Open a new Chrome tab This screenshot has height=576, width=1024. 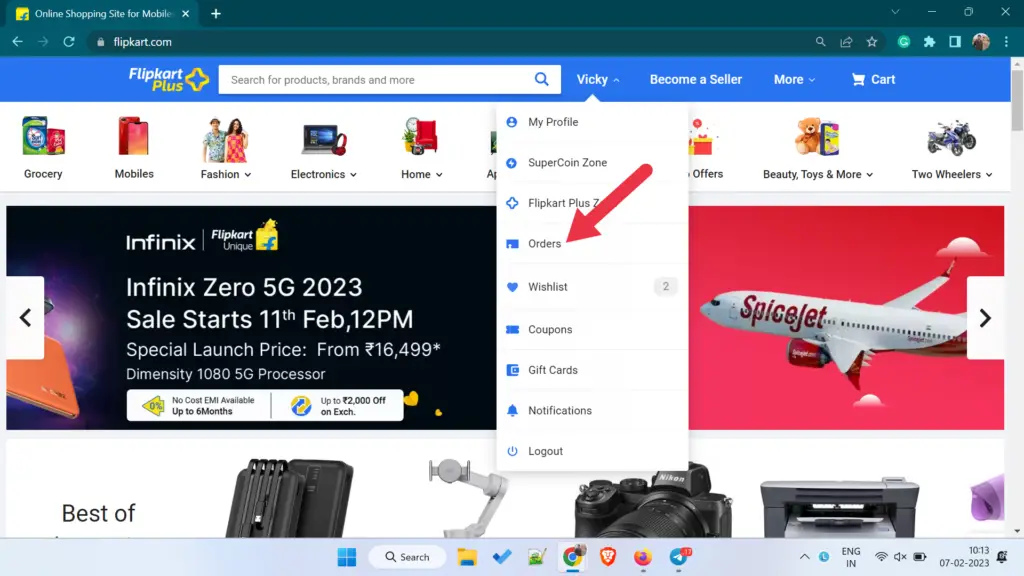pos(216,13)
